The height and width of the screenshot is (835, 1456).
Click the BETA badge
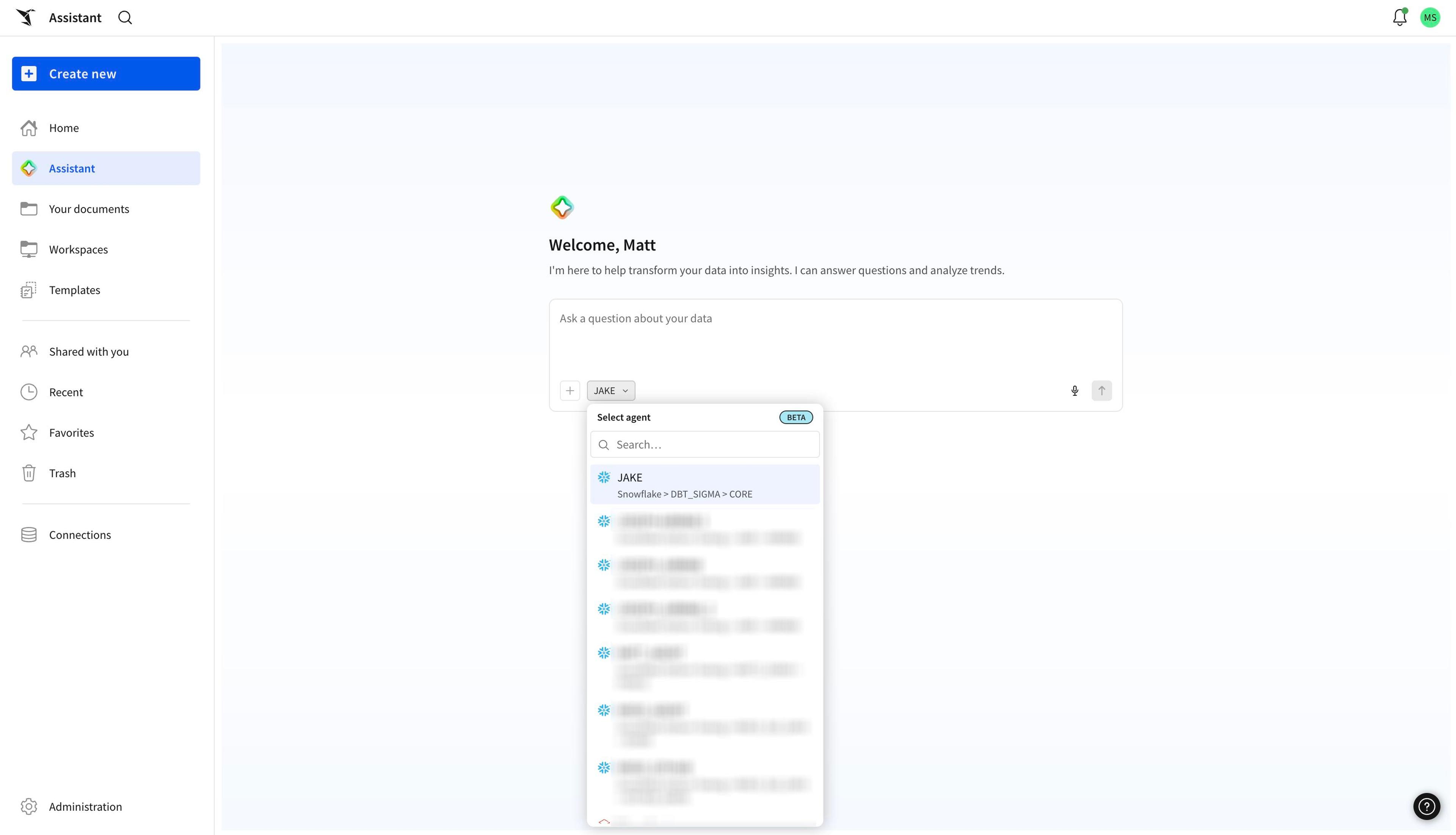[x=796, y=417]
